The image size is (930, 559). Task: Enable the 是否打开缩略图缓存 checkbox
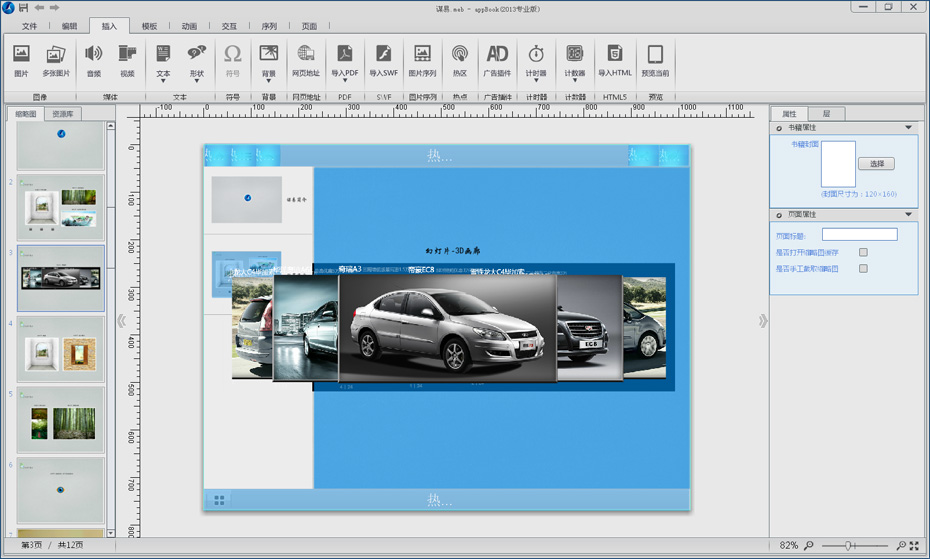point(863,253)
